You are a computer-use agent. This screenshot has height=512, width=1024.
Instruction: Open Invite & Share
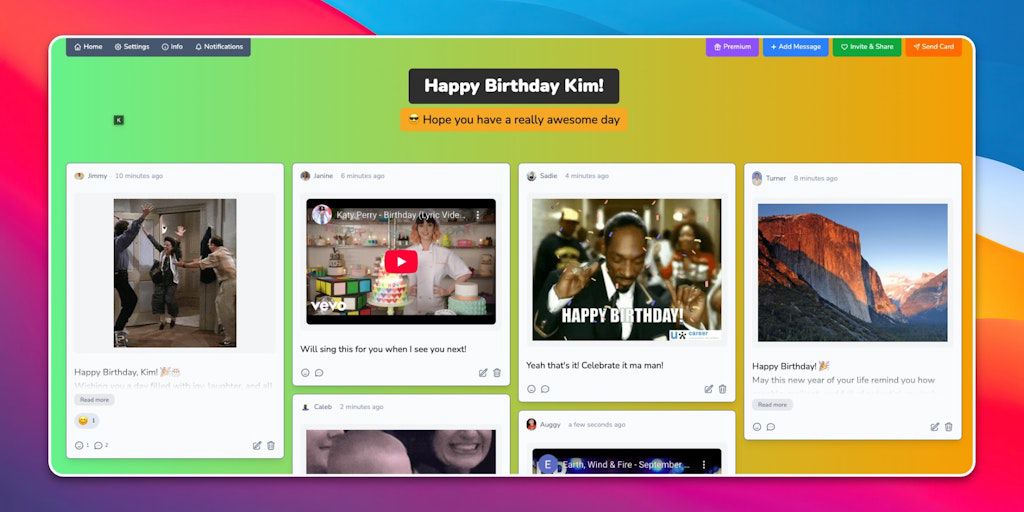[867, 47]
